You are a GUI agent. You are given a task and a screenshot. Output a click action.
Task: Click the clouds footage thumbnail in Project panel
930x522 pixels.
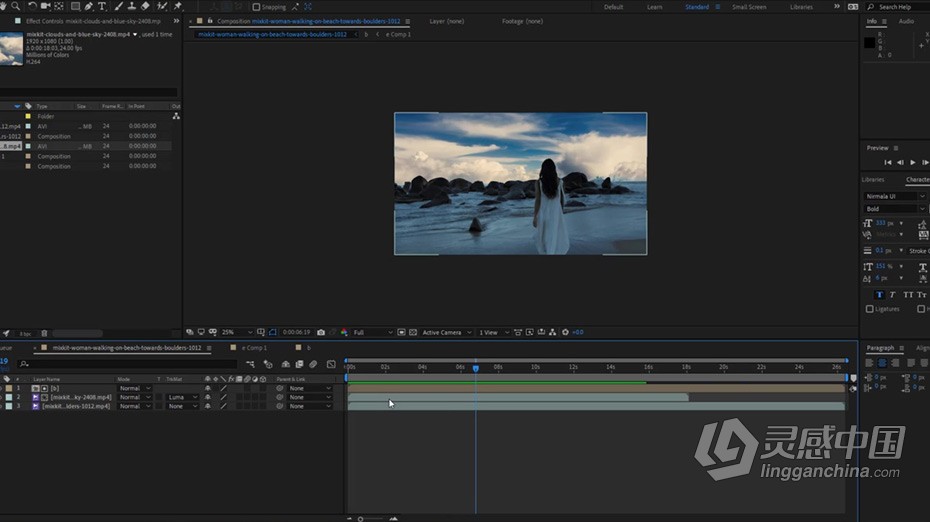pyautogui.click(x=11, y=49)
